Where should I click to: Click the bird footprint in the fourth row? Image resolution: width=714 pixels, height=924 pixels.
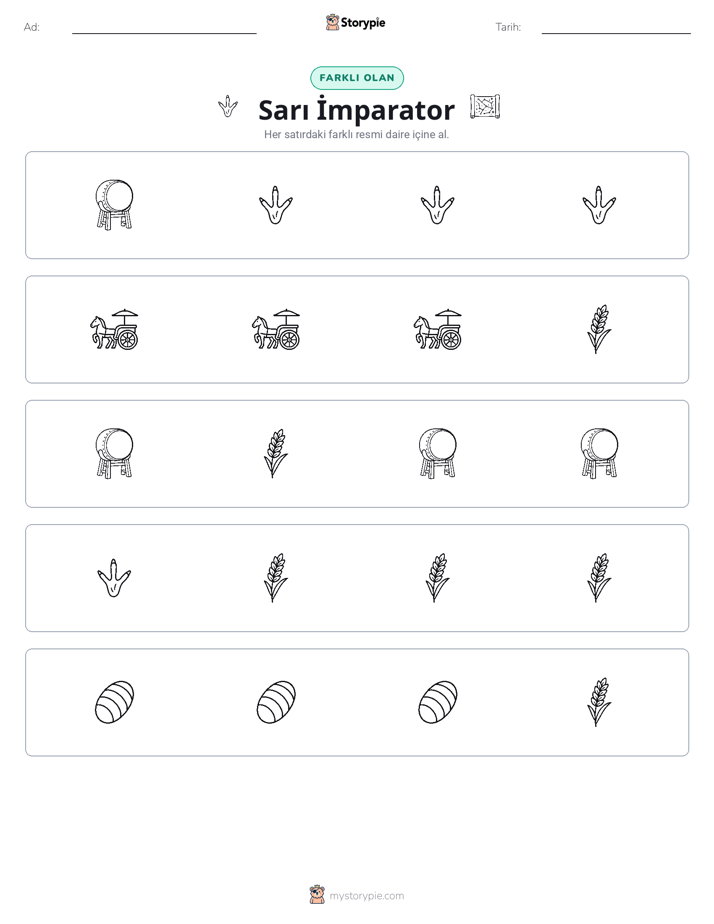[114, 578]
